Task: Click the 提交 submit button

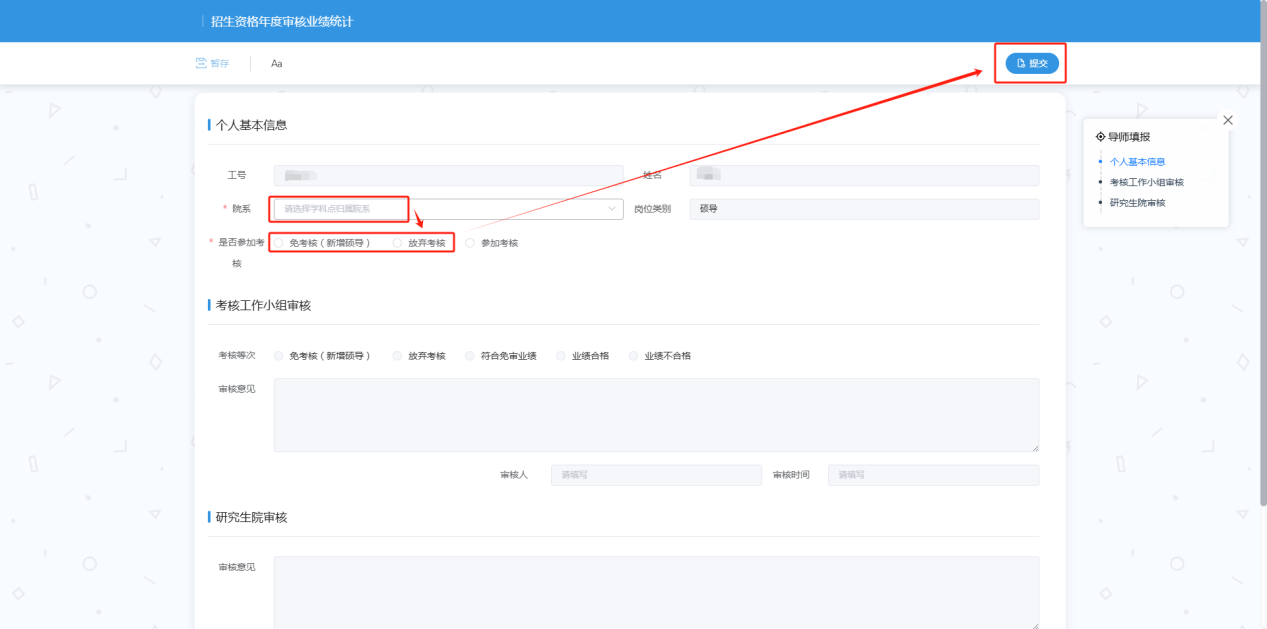Action: click(x=1031, y=63)
